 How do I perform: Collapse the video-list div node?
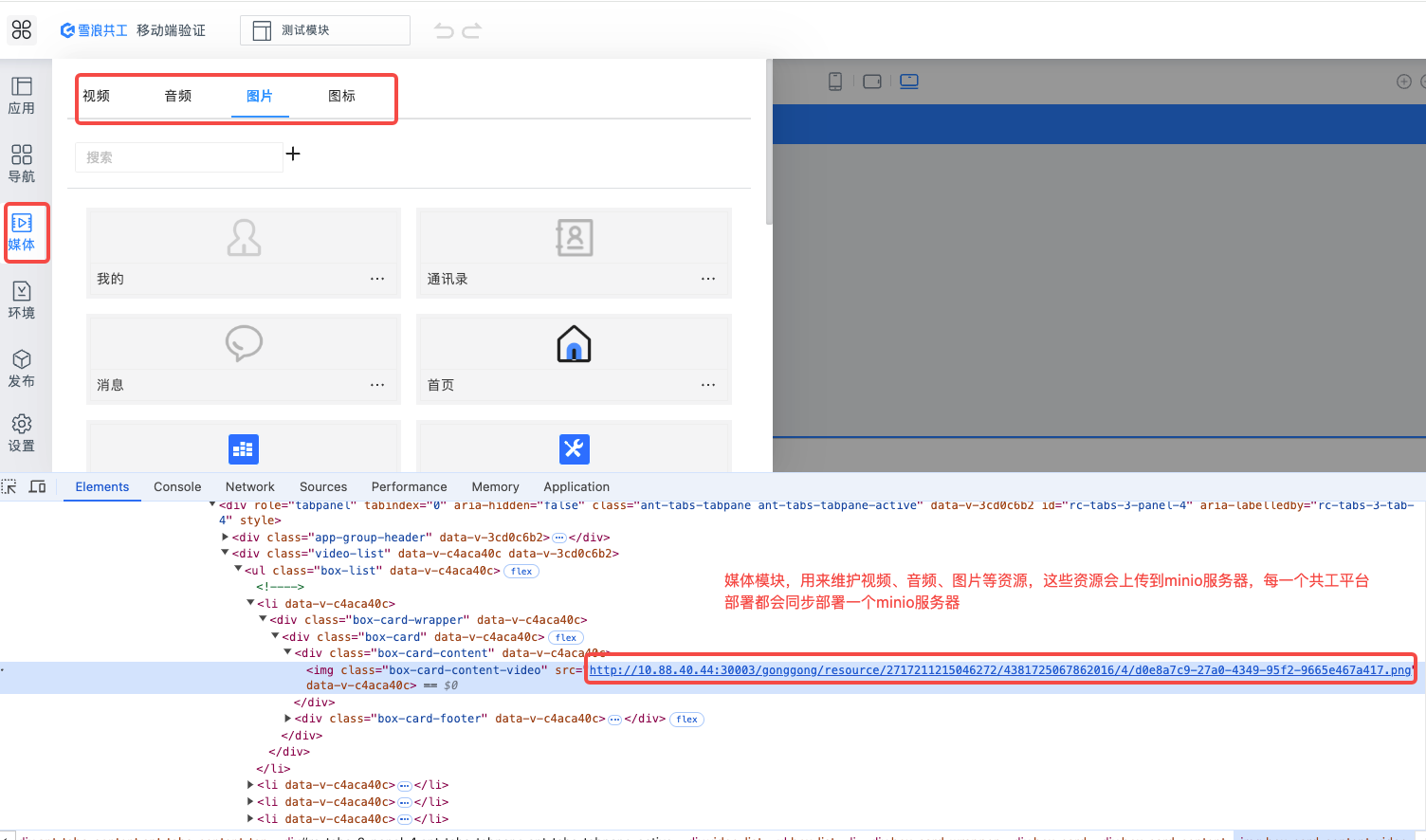pos(225,553)
